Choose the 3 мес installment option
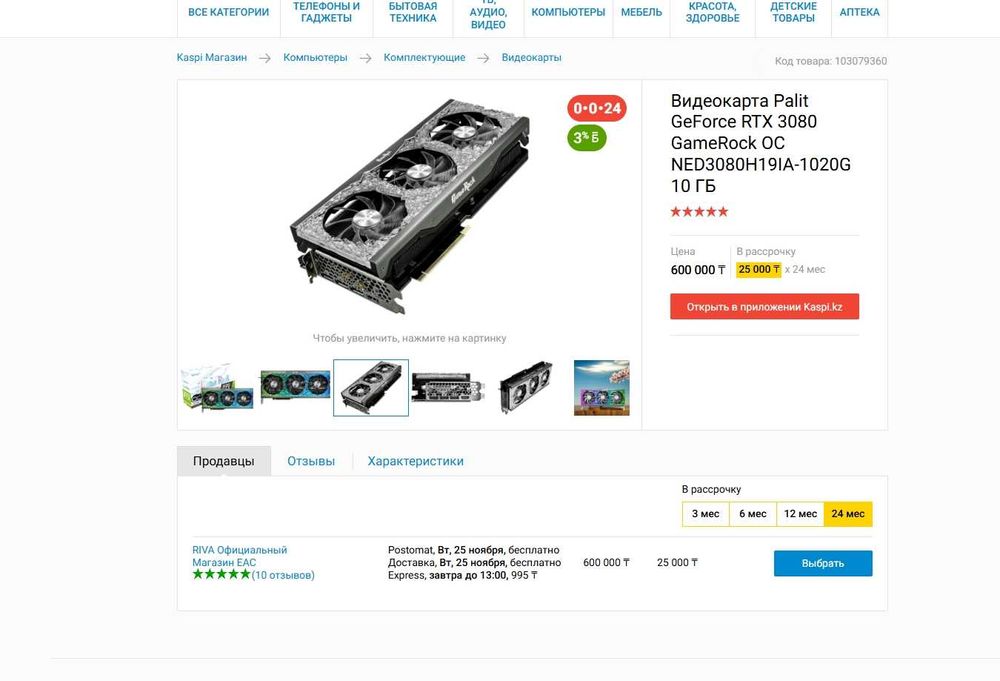Screen dimensions: 1000x681 [x=705, y=514]
